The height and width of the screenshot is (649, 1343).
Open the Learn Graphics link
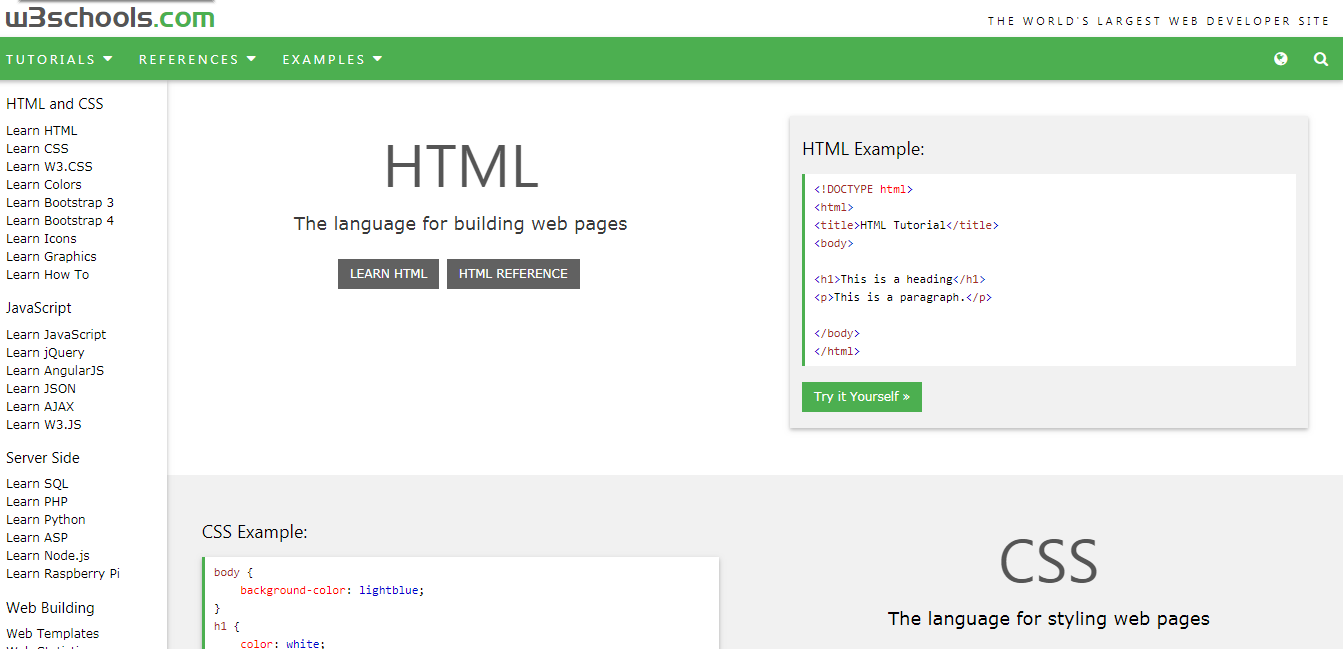click(51, 257)
